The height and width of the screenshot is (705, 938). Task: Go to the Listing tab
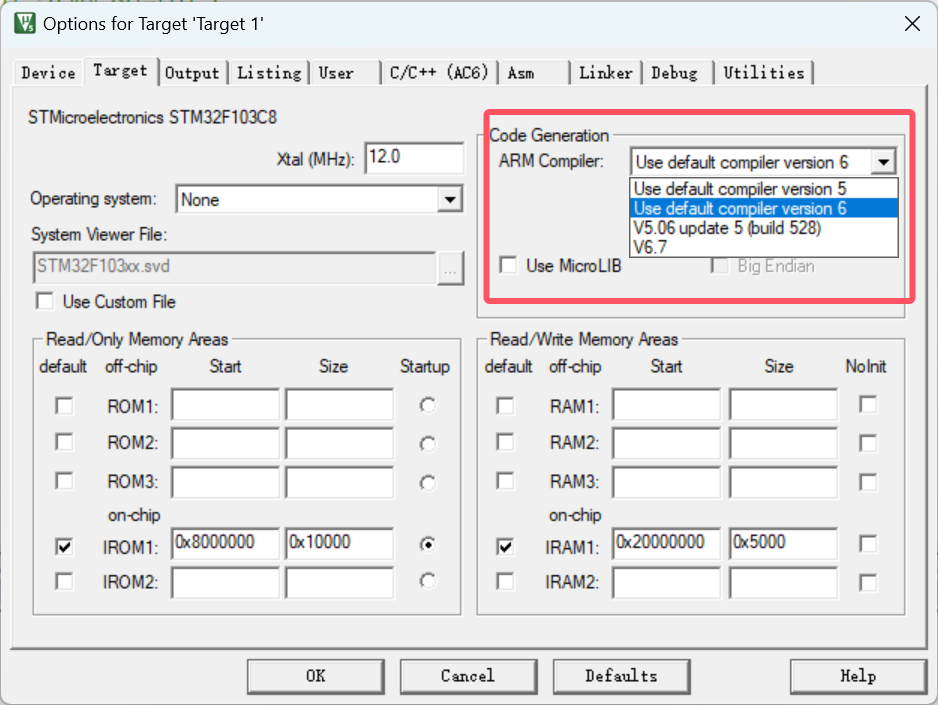point(269,73)
